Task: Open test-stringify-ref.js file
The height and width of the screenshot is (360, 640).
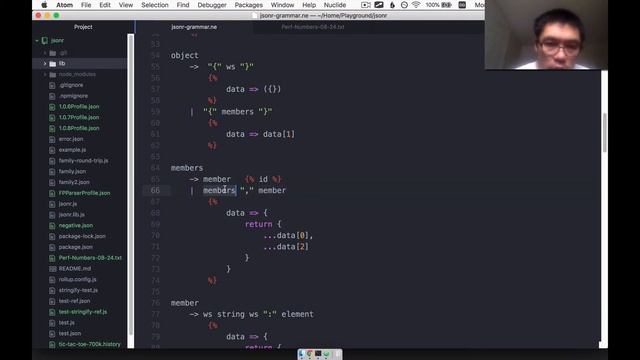Action: [83, 312]
